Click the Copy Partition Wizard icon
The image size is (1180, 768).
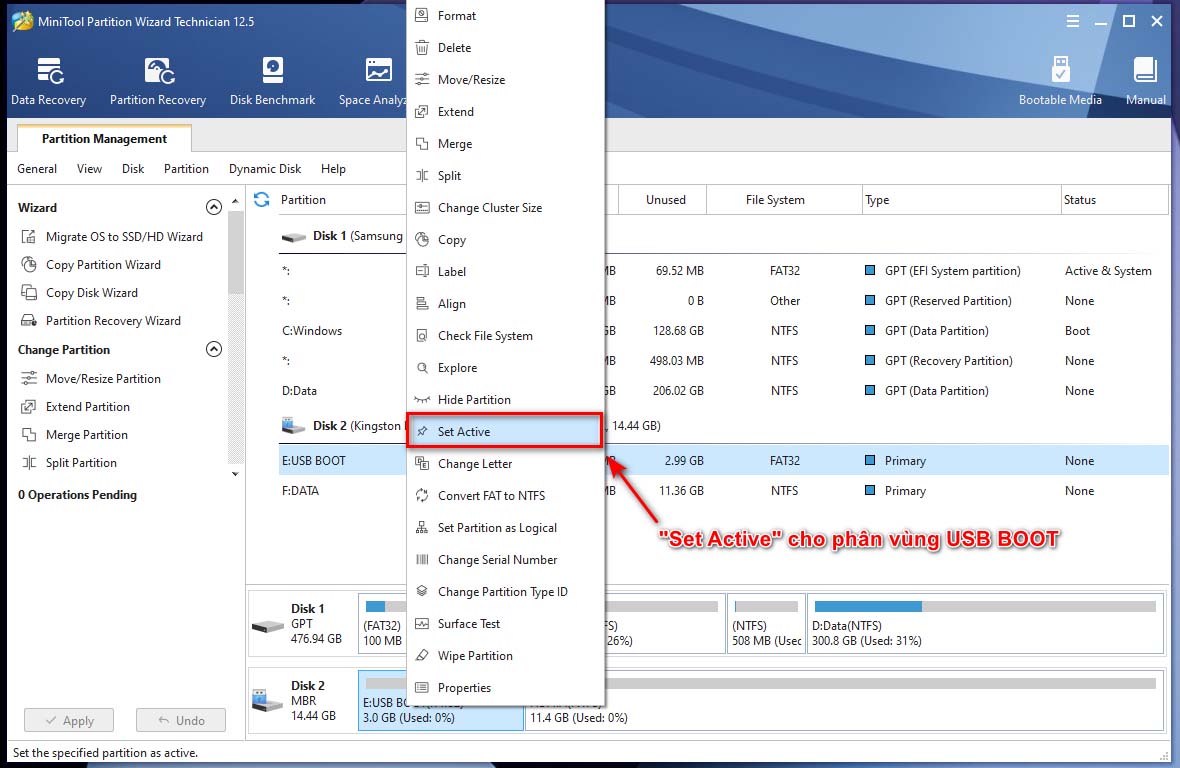29,265
